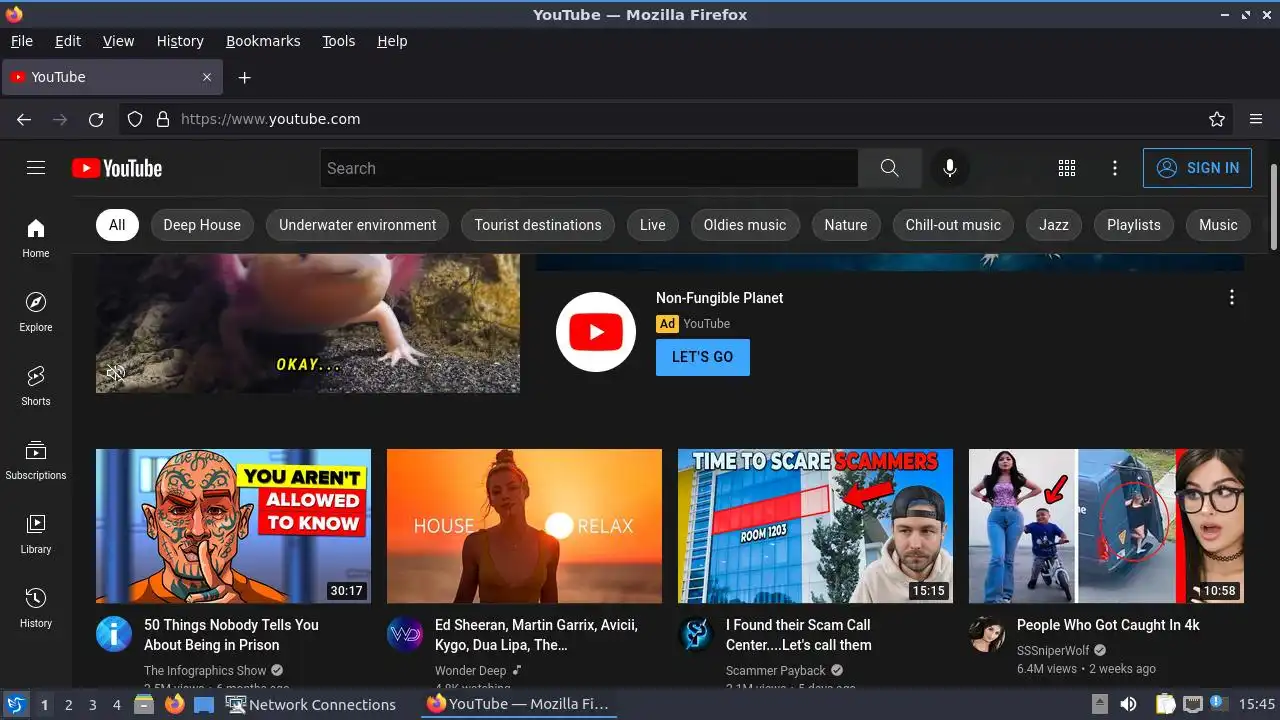
Task: Open Shorts in sidebar
Action: 36,386
